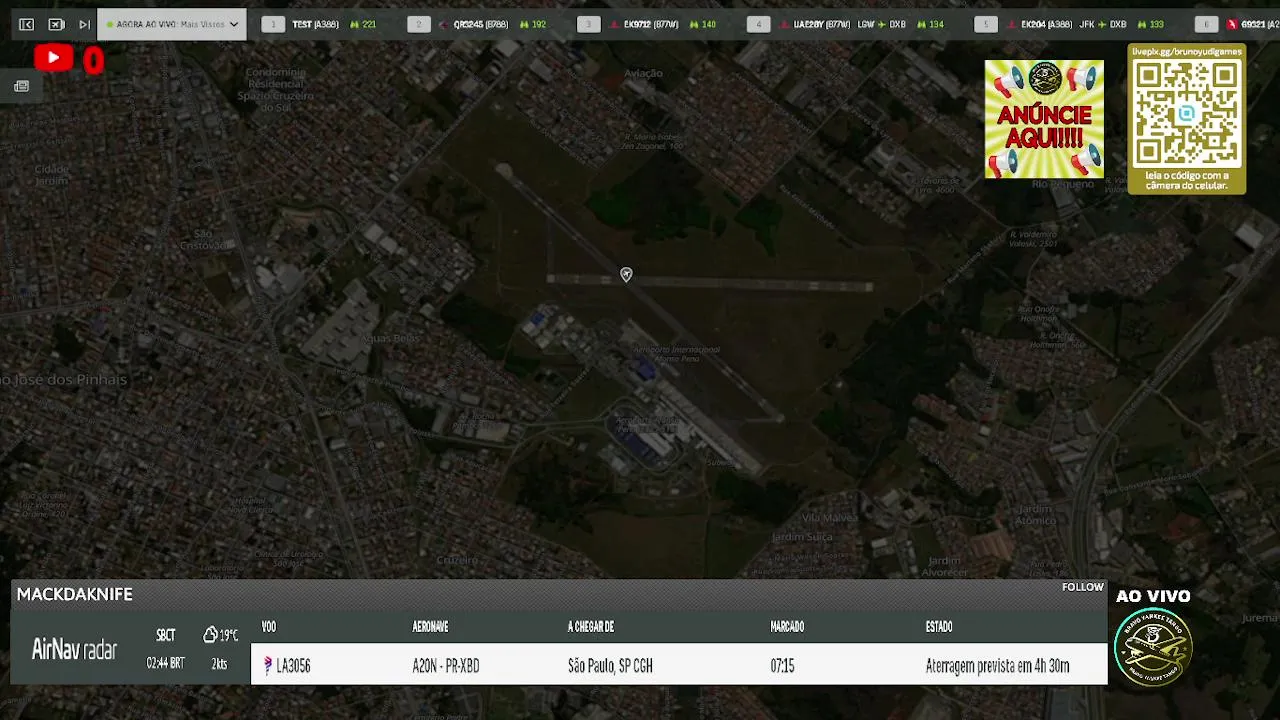This screenshot has height=720, width=1280.
Task: Click the collapse panel left icon
Action: (26, 24)
